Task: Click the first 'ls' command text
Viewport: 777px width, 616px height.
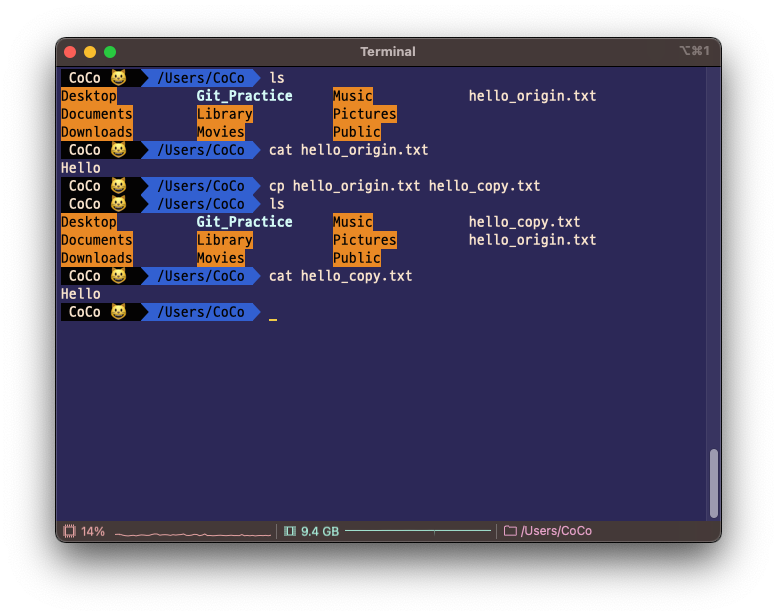Action: tap(277, 78)
